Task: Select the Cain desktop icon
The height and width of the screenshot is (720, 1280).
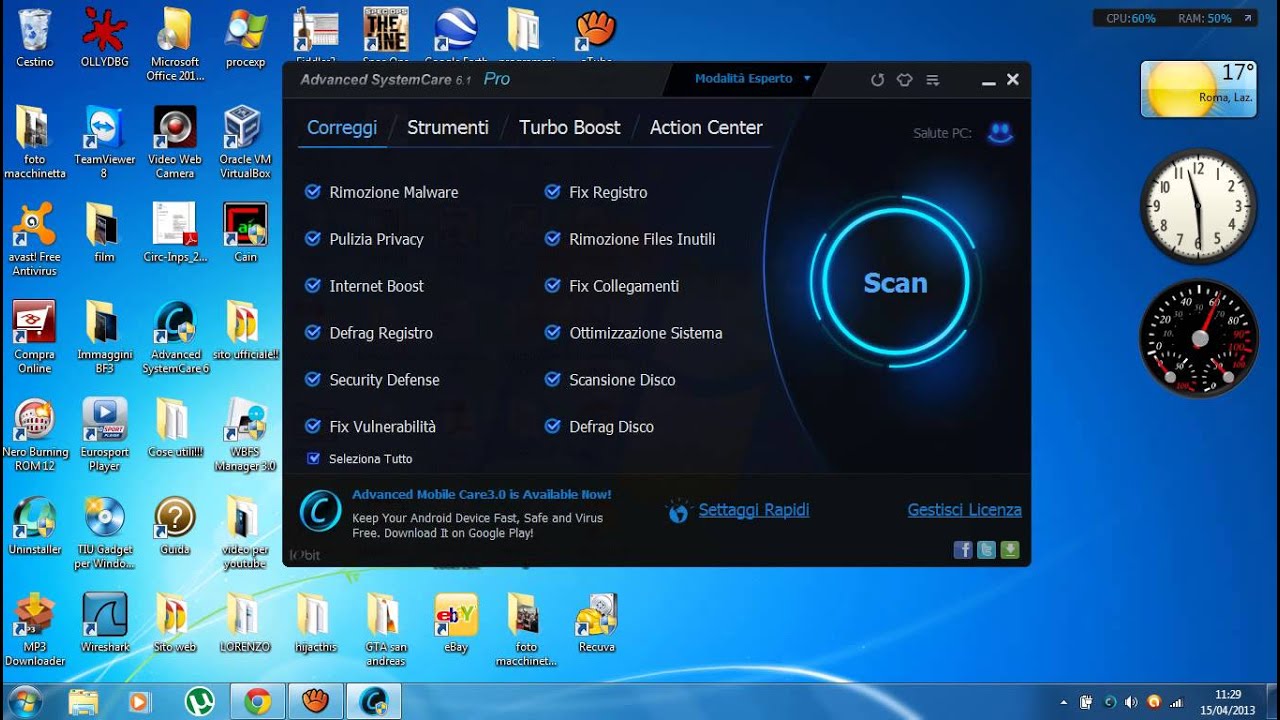Action: [x=245, y=233]
